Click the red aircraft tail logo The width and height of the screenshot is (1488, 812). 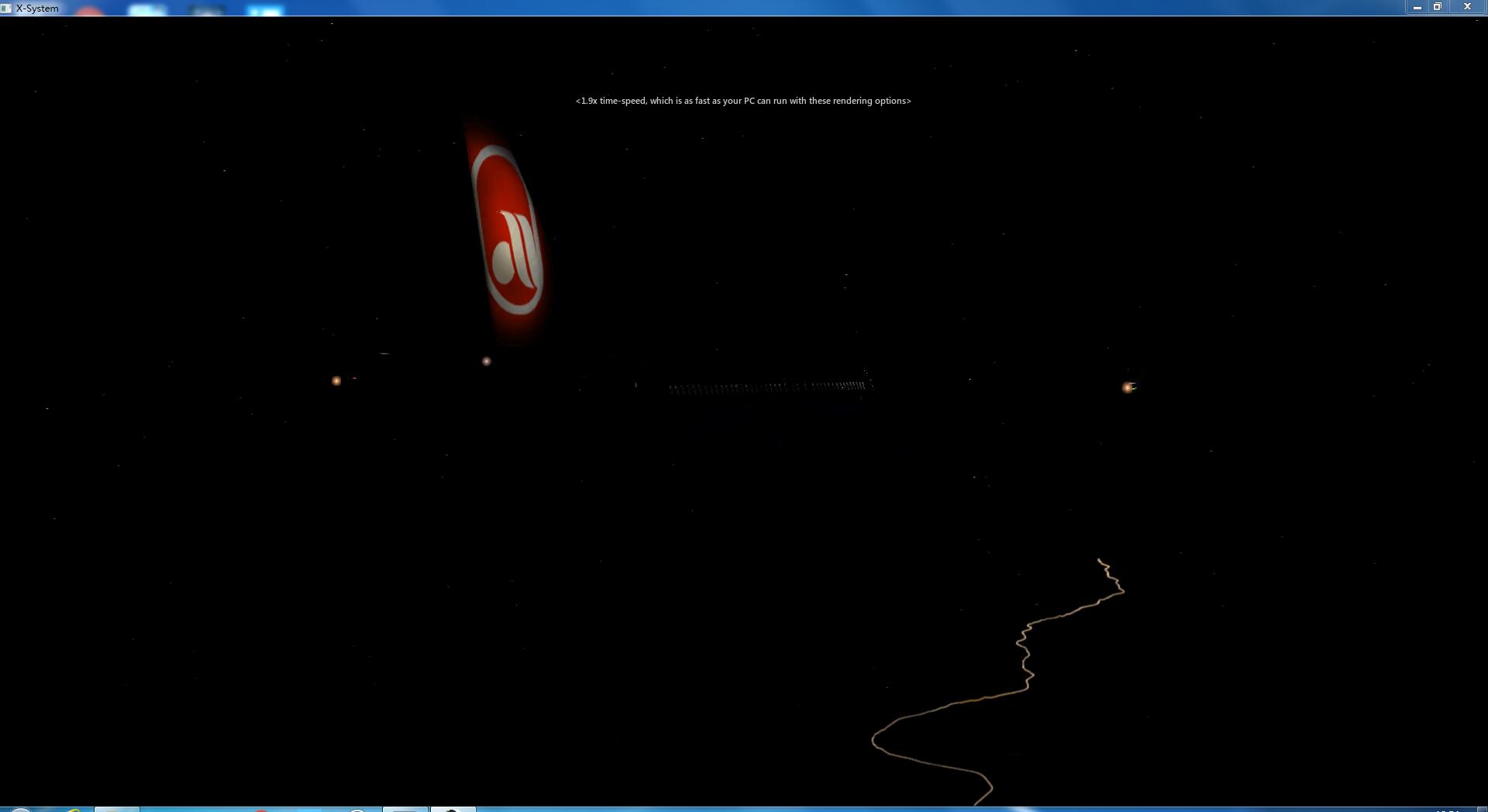pos(508,231)
